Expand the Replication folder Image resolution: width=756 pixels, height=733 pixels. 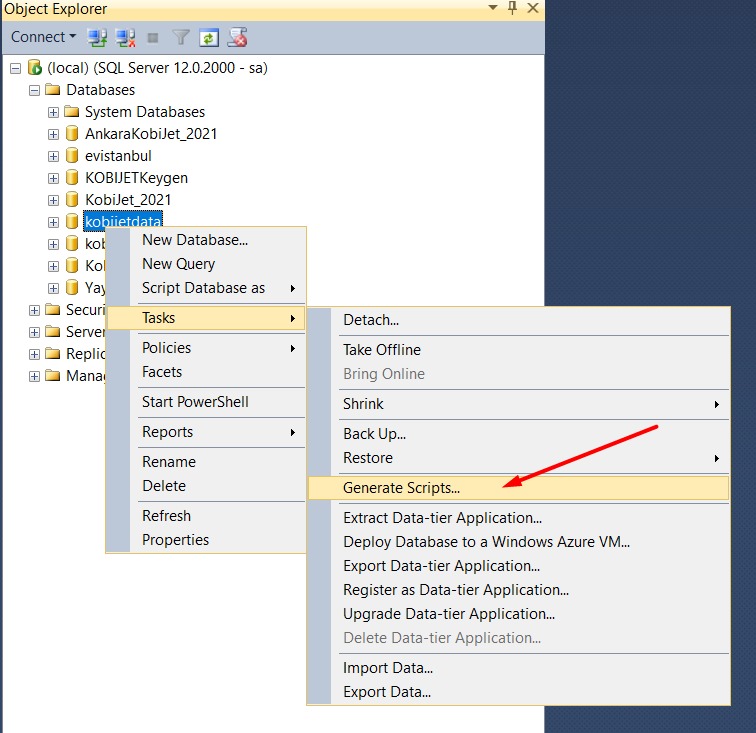point(34,354)
